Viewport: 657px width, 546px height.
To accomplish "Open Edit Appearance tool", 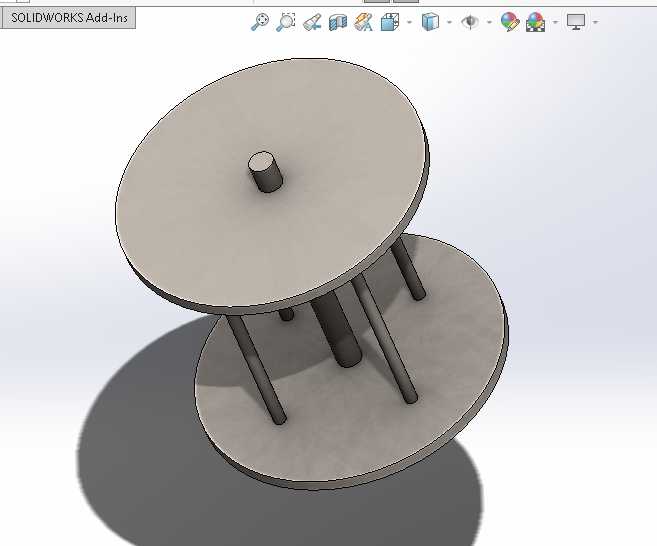I will [x=510, y=22].
